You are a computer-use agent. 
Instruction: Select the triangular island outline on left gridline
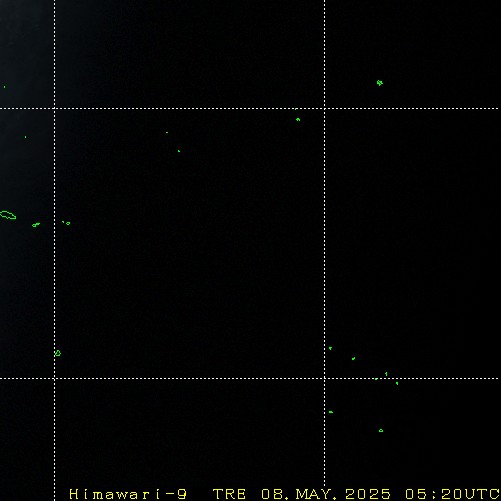(x=58, y=353)
